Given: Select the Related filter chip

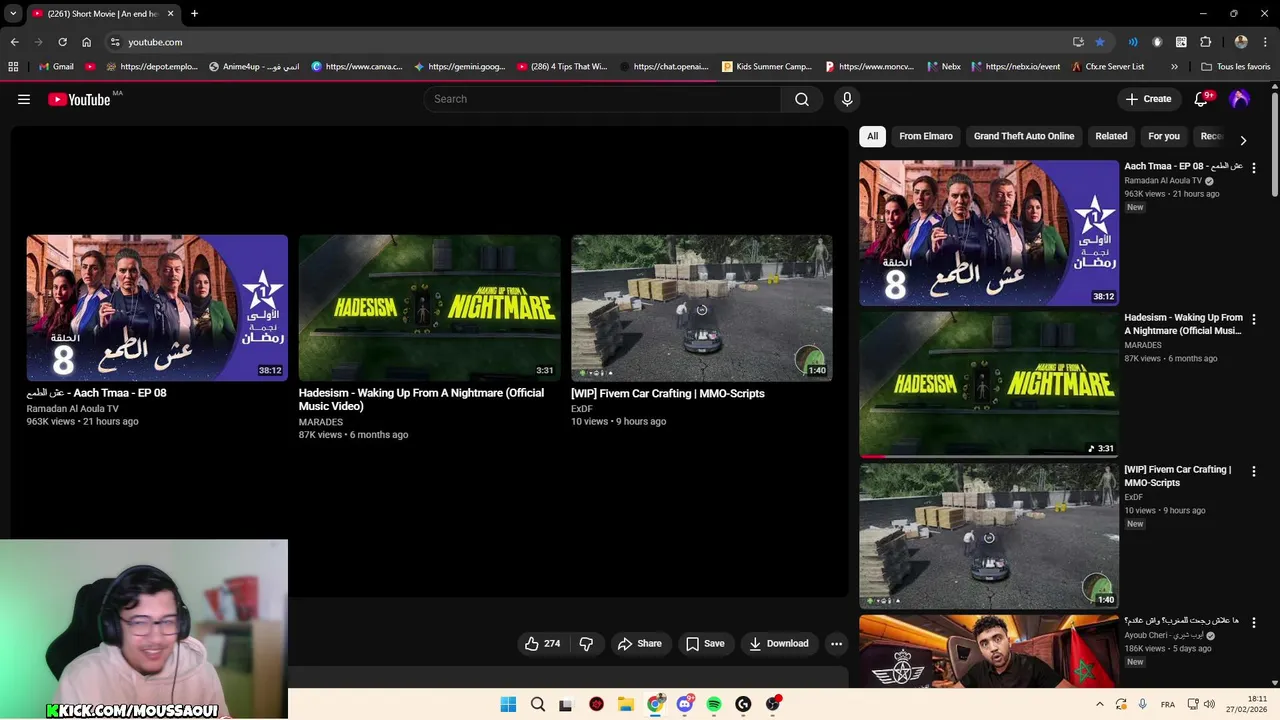Looking at the screenshot, I should pyautogui.click(x=1111, y=136).
